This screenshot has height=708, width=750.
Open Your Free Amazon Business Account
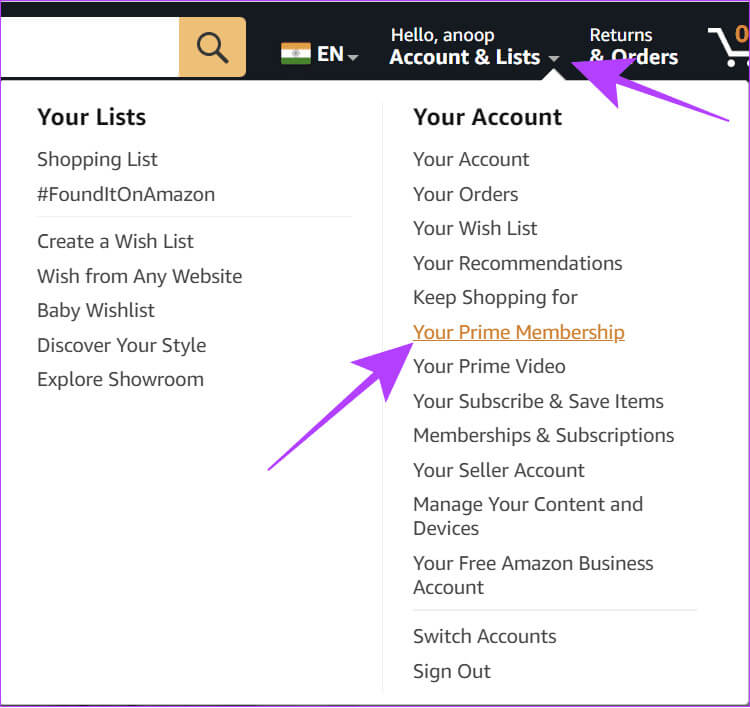point(533,575)
